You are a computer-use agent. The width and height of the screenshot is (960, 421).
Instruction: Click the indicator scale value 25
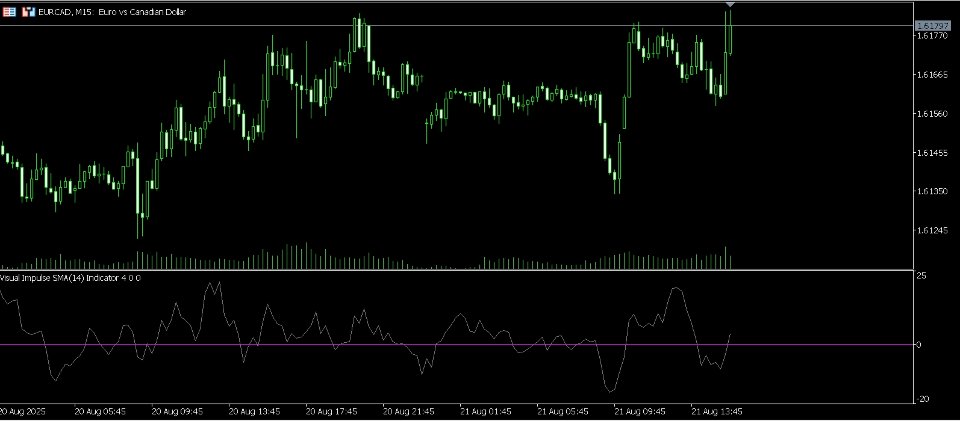[921, 276]
